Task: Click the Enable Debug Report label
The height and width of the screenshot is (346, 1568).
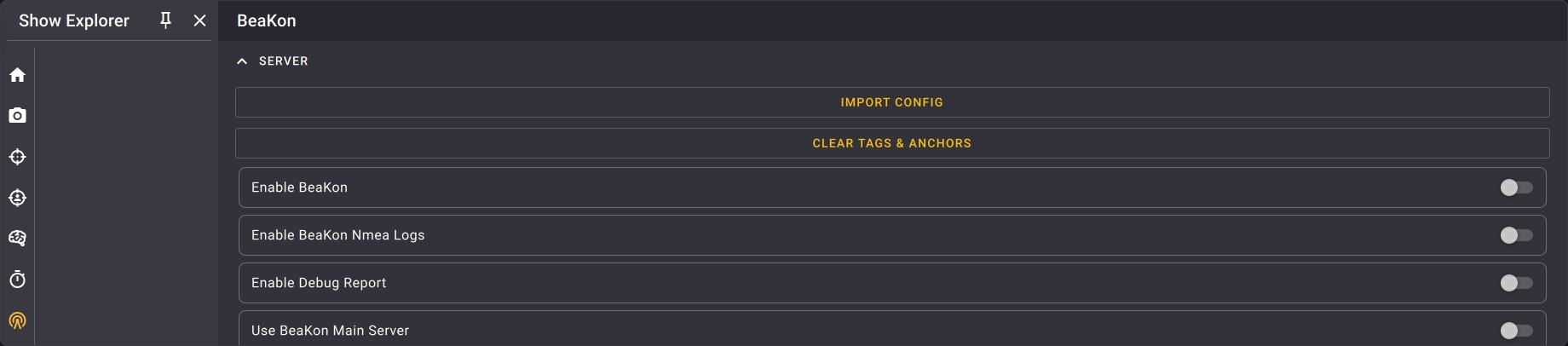Action: tap(319, 283)
